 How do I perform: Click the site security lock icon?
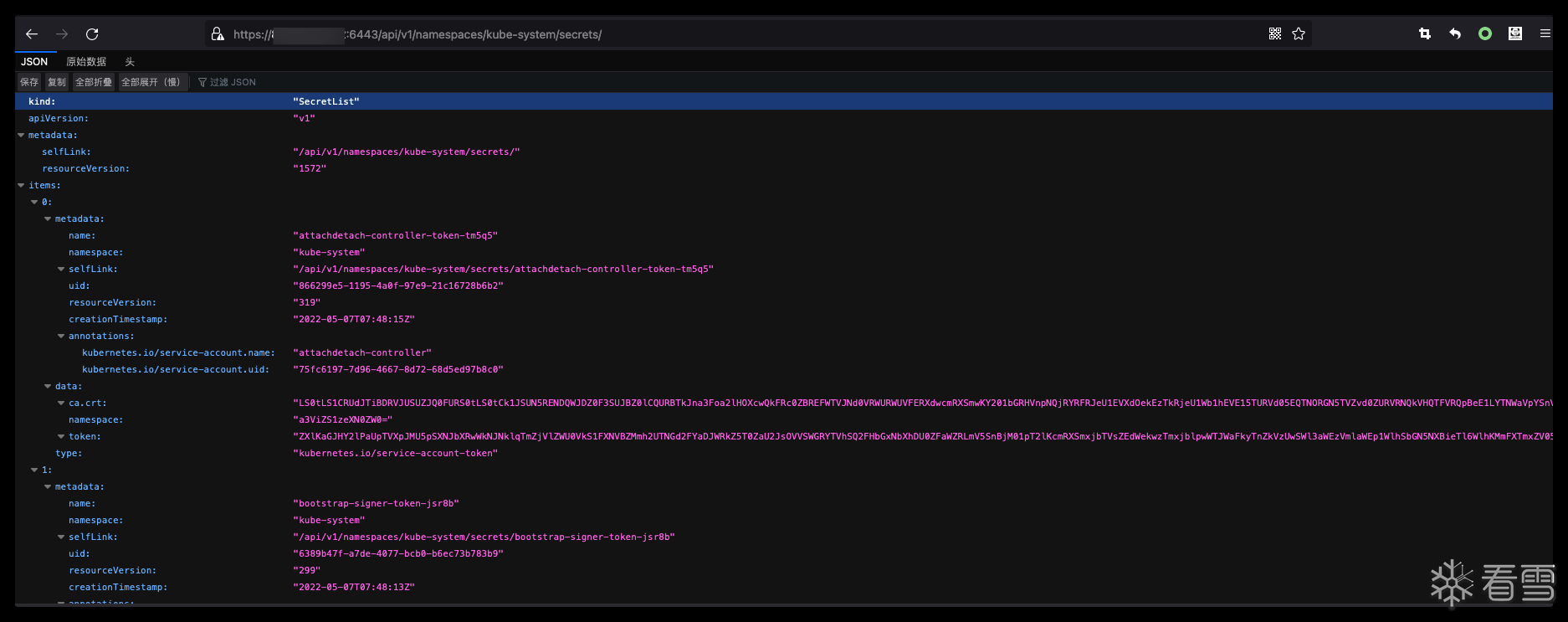tap(218, 34)
